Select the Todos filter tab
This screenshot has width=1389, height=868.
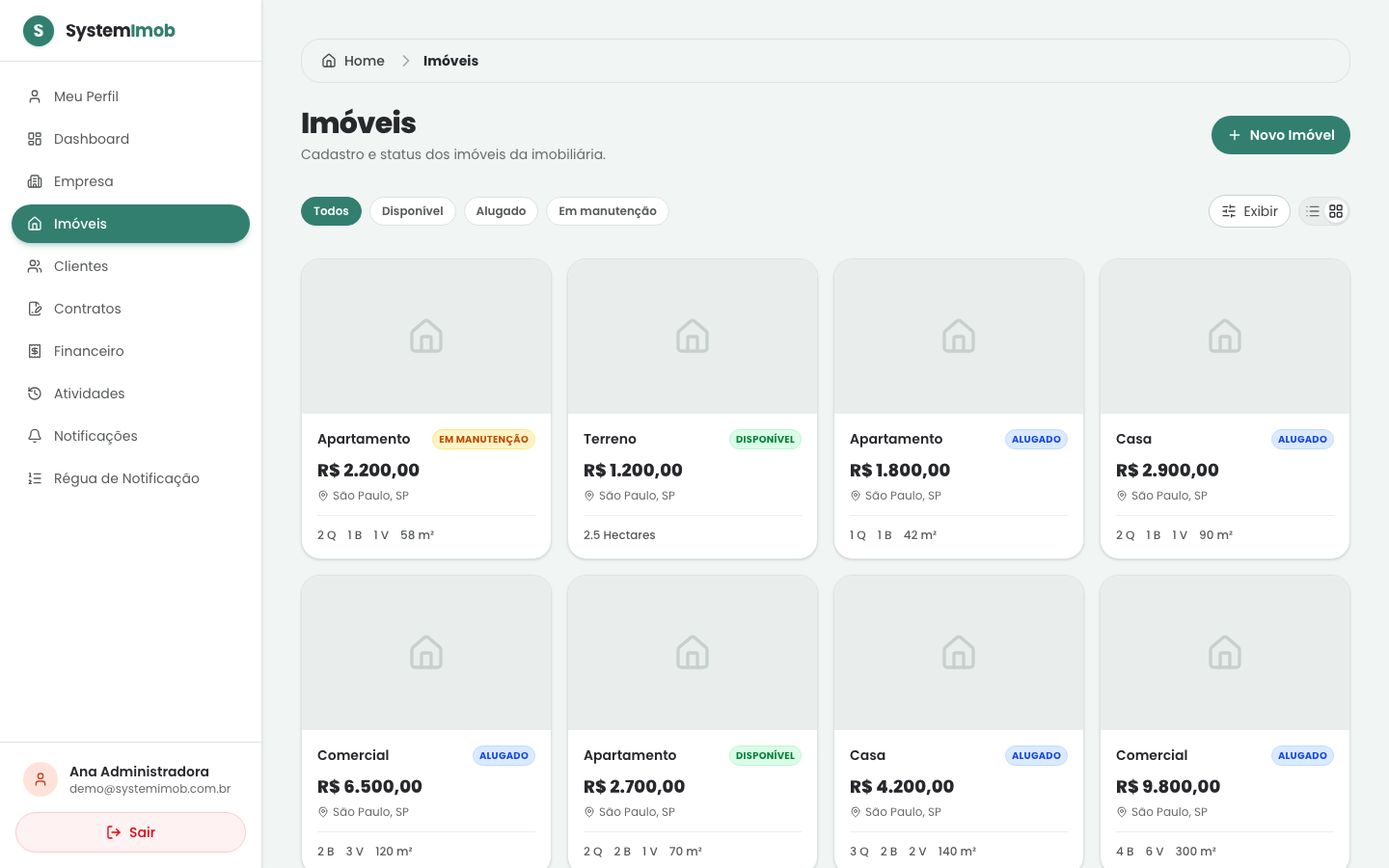[x=331, y=211]
